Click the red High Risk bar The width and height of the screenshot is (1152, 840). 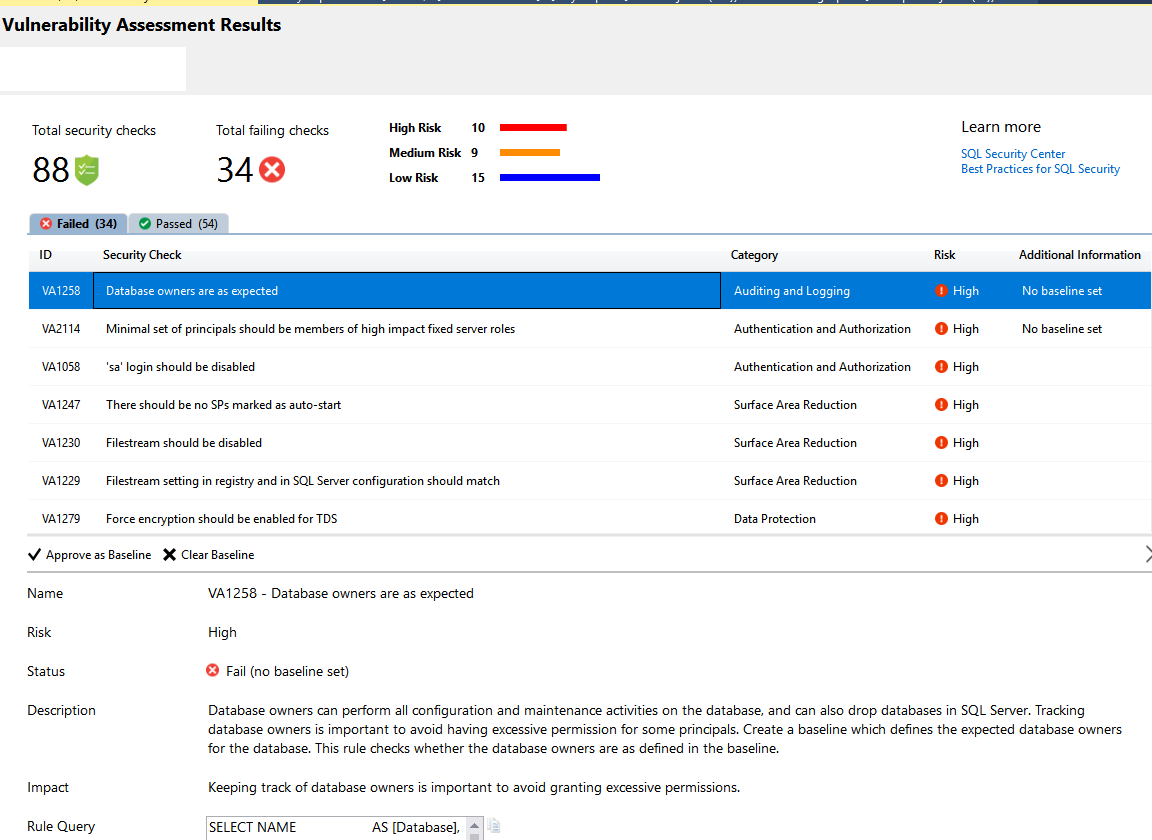coord(533,128)
